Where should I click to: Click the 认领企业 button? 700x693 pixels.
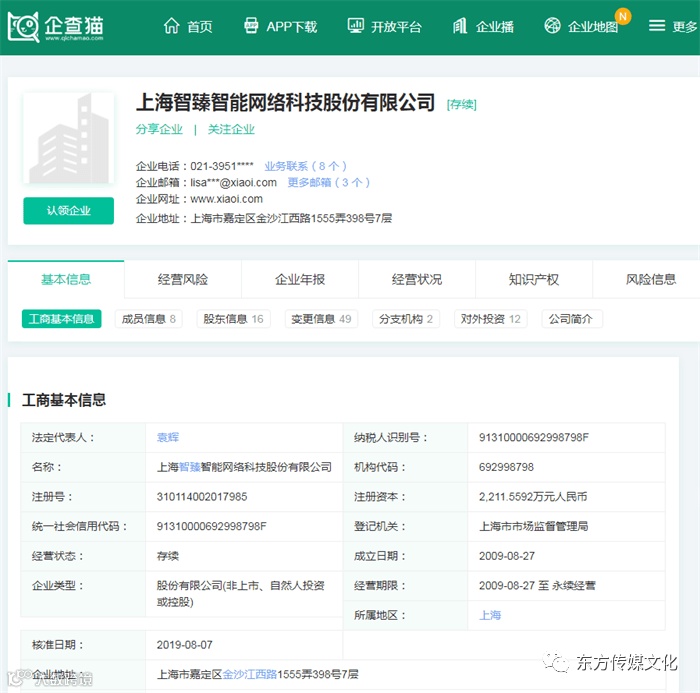(69, 211)
